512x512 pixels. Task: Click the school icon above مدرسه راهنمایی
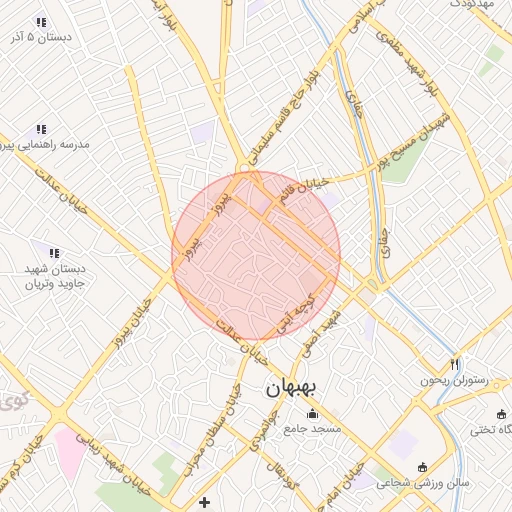click(42, 129)
